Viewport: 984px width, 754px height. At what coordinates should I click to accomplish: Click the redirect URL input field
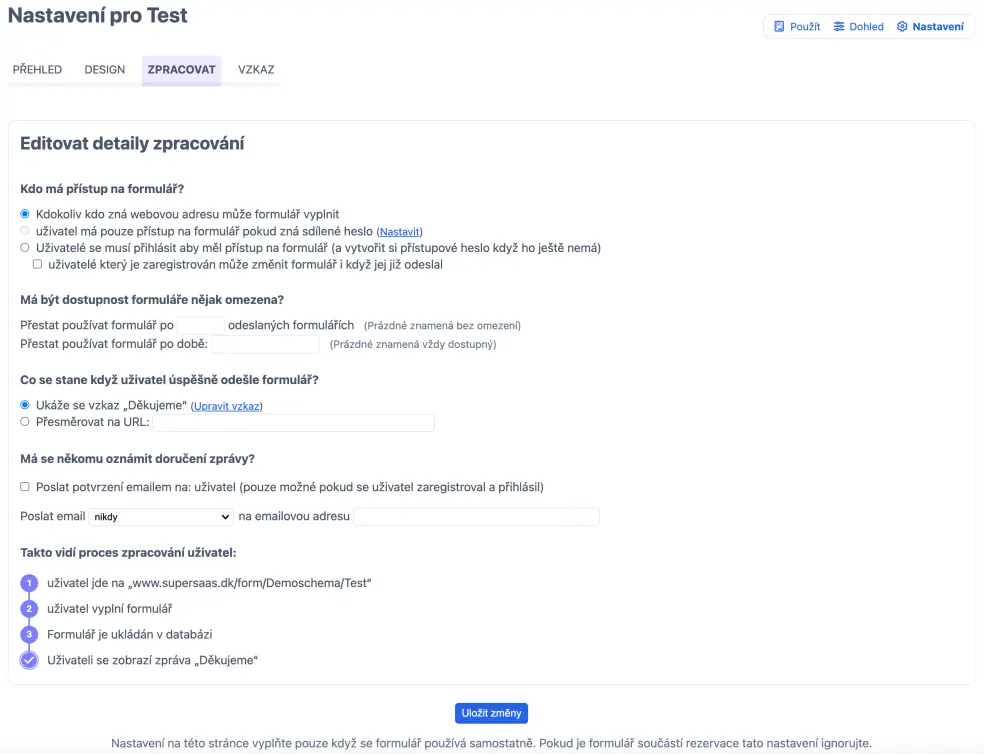click(x=294, y=423)
